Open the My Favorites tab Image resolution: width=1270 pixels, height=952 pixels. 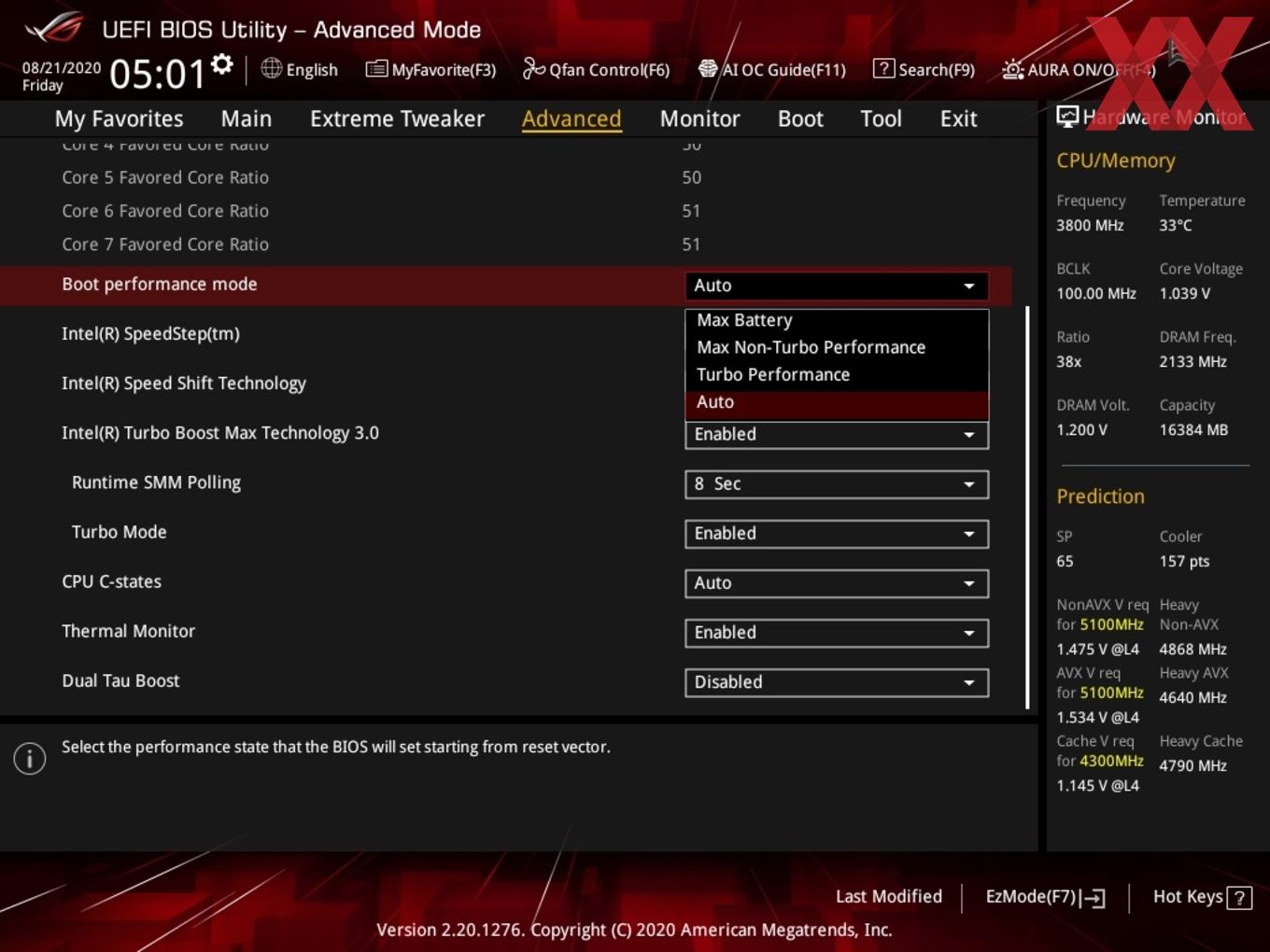[x=119, y=119]
